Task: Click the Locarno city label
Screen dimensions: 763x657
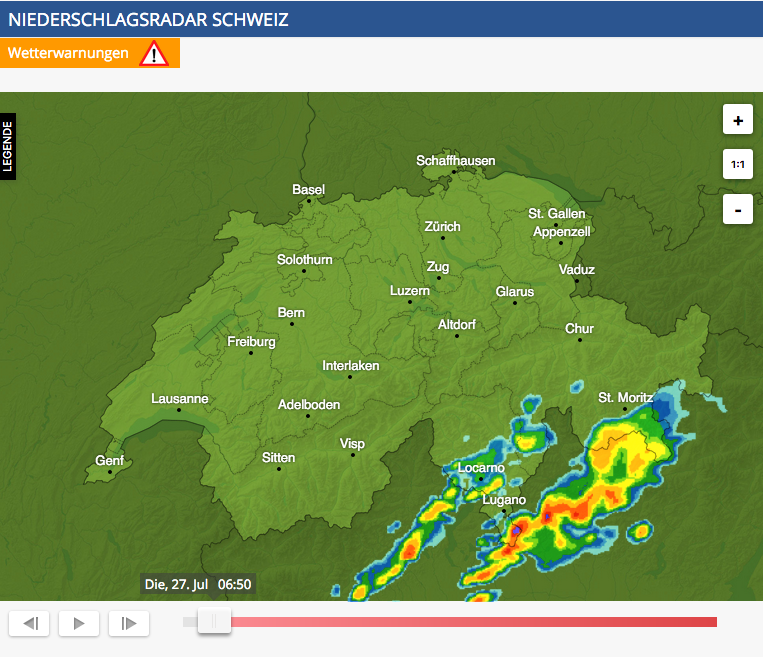Action: [481, 468]
